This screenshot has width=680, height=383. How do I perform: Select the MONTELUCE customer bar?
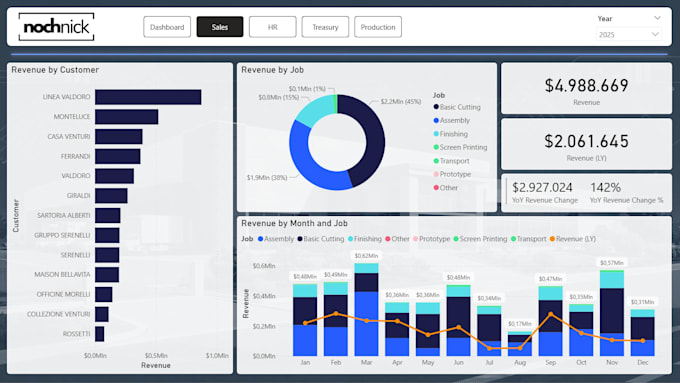click(x=127, y=117)
